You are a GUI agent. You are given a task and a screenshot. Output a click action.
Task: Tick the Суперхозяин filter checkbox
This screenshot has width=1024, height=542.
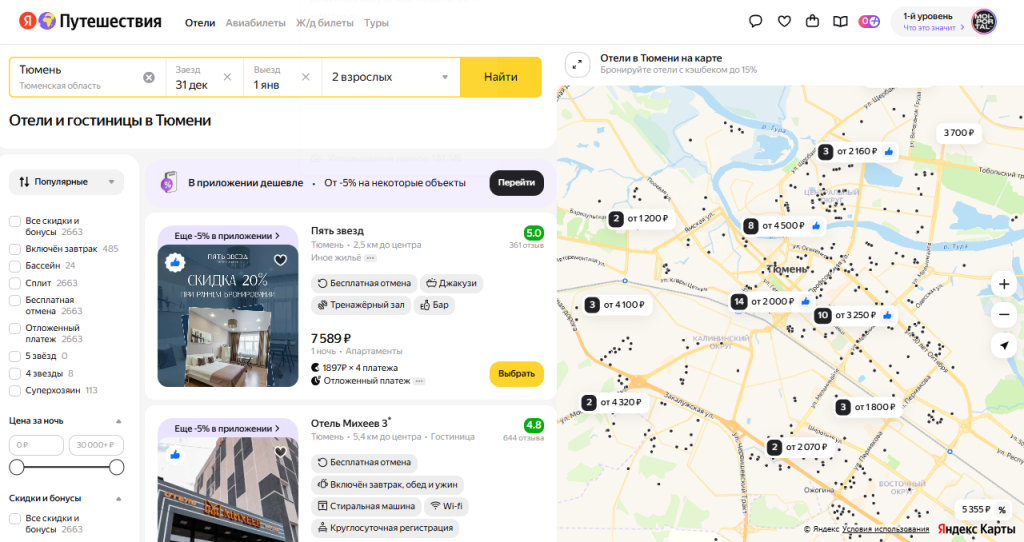[15, 391]
